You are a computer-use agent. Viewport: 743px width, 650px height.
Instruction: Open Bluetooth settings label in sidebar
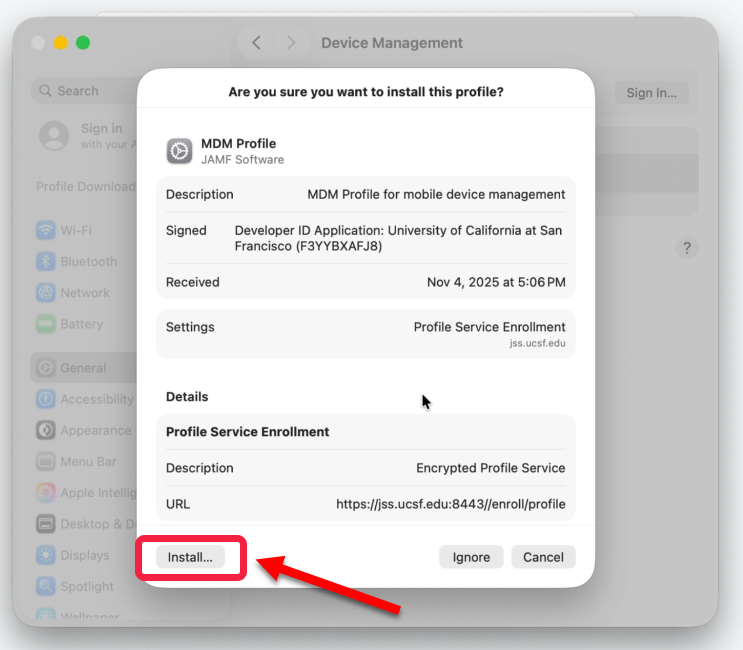click(89, 262)
